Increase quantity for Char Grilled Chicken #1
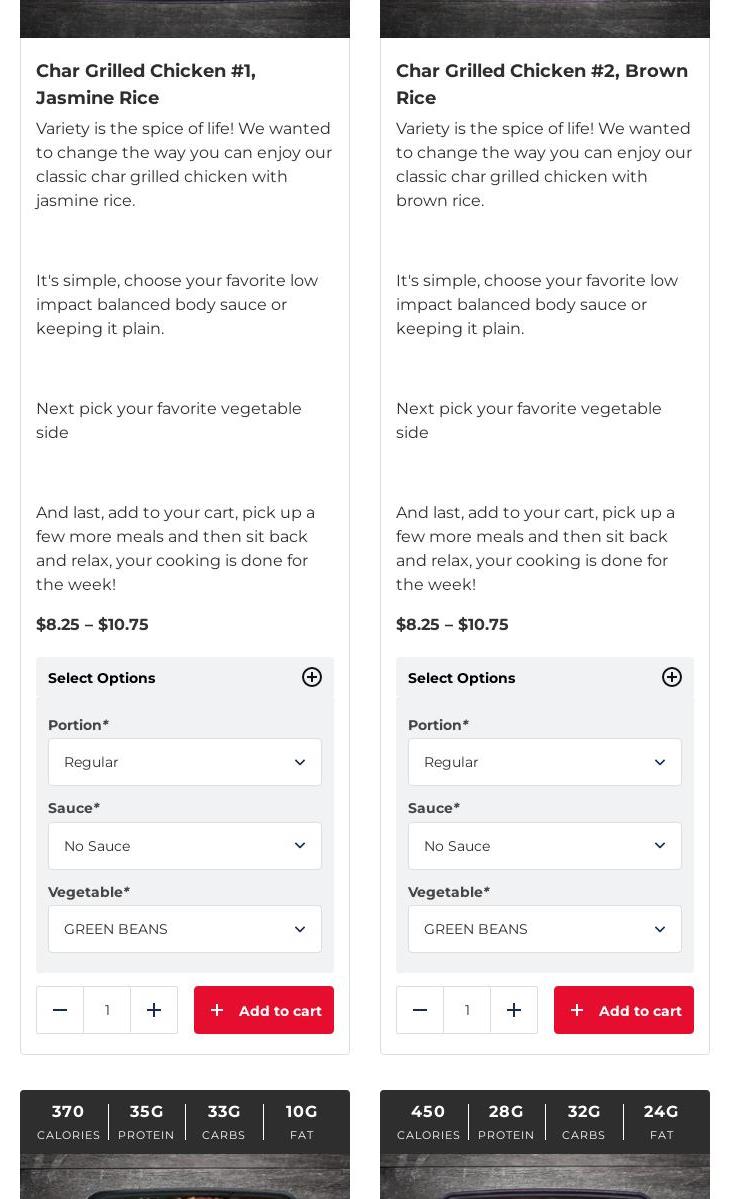 [x=154, y=1010]
